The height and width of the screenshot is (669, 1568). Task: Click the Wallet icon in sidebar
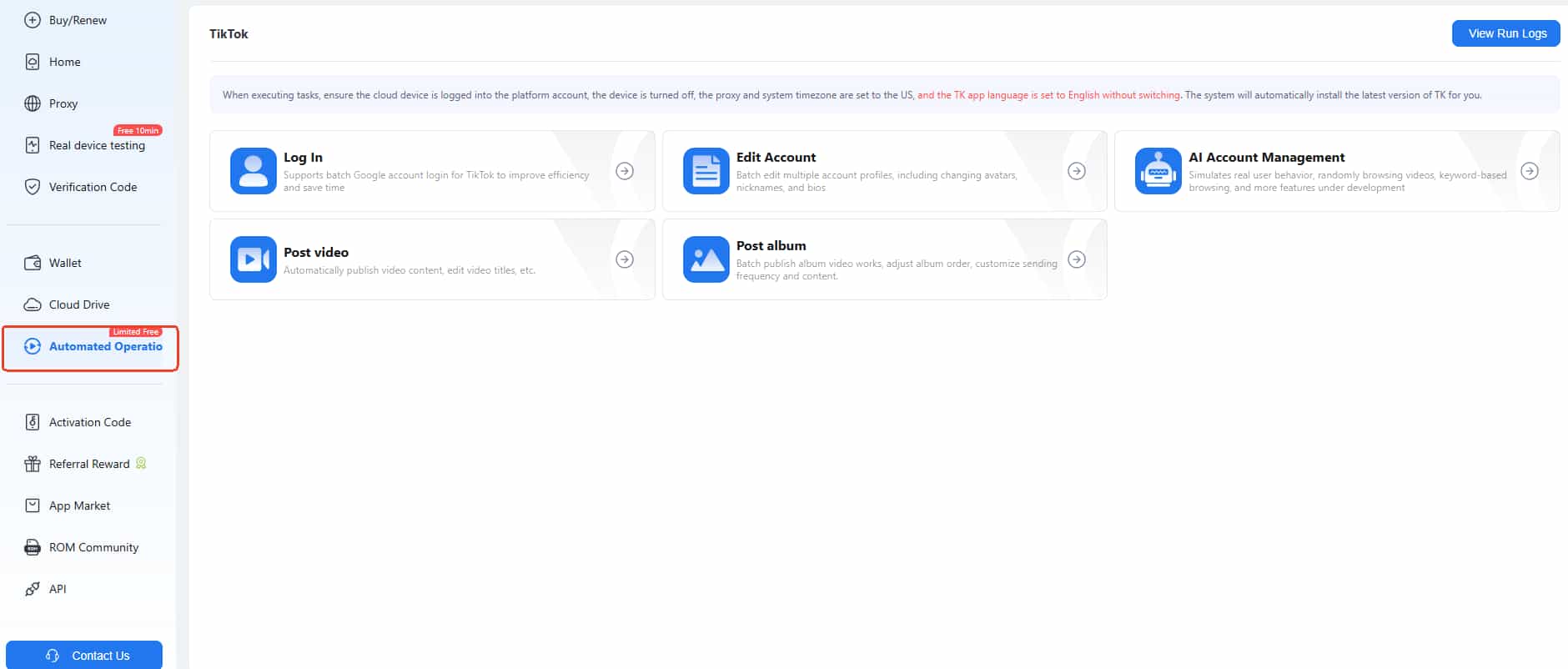coord(33,263)
